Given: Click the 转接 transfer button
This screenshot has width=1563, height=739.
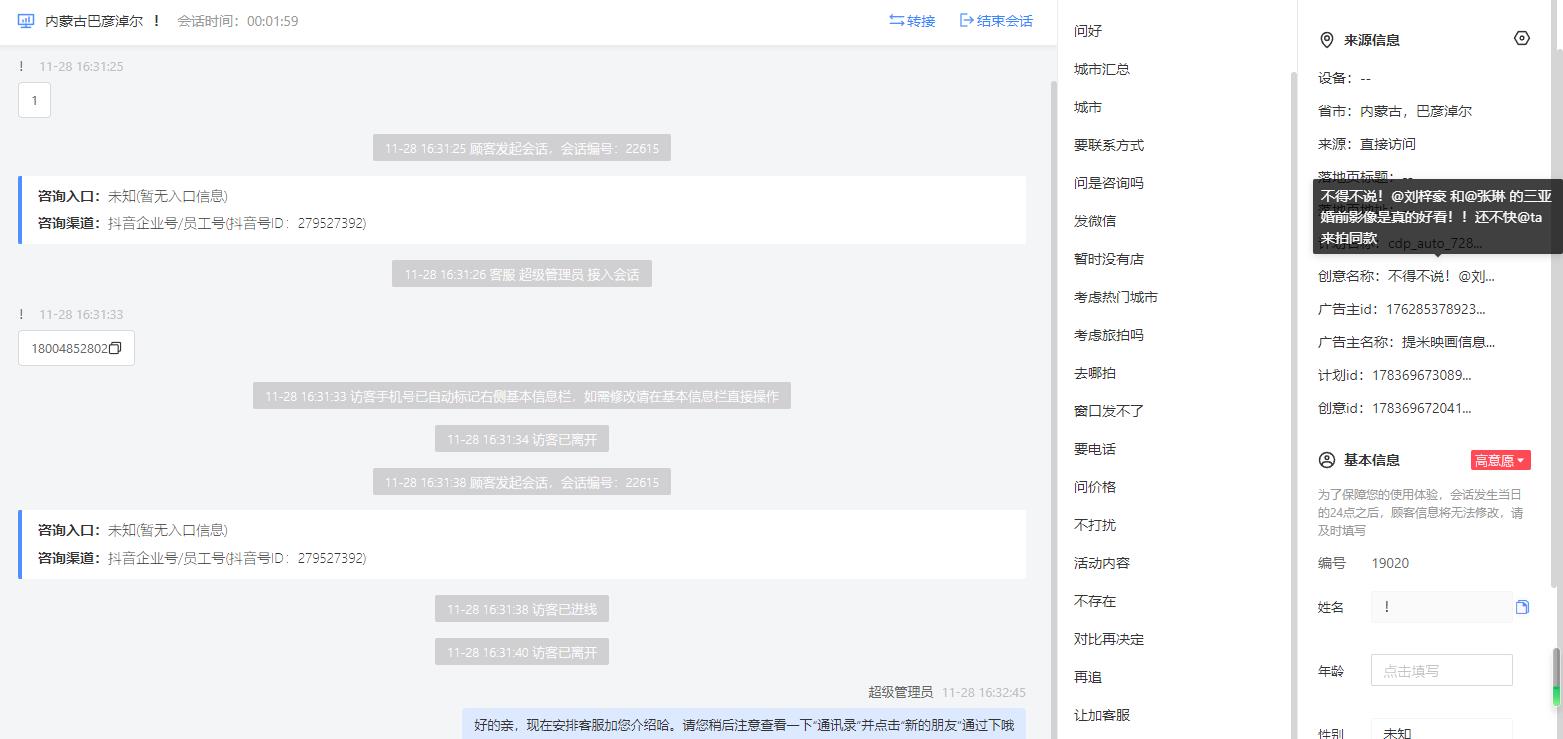Looking at the screenshot, I should point(912,20).
